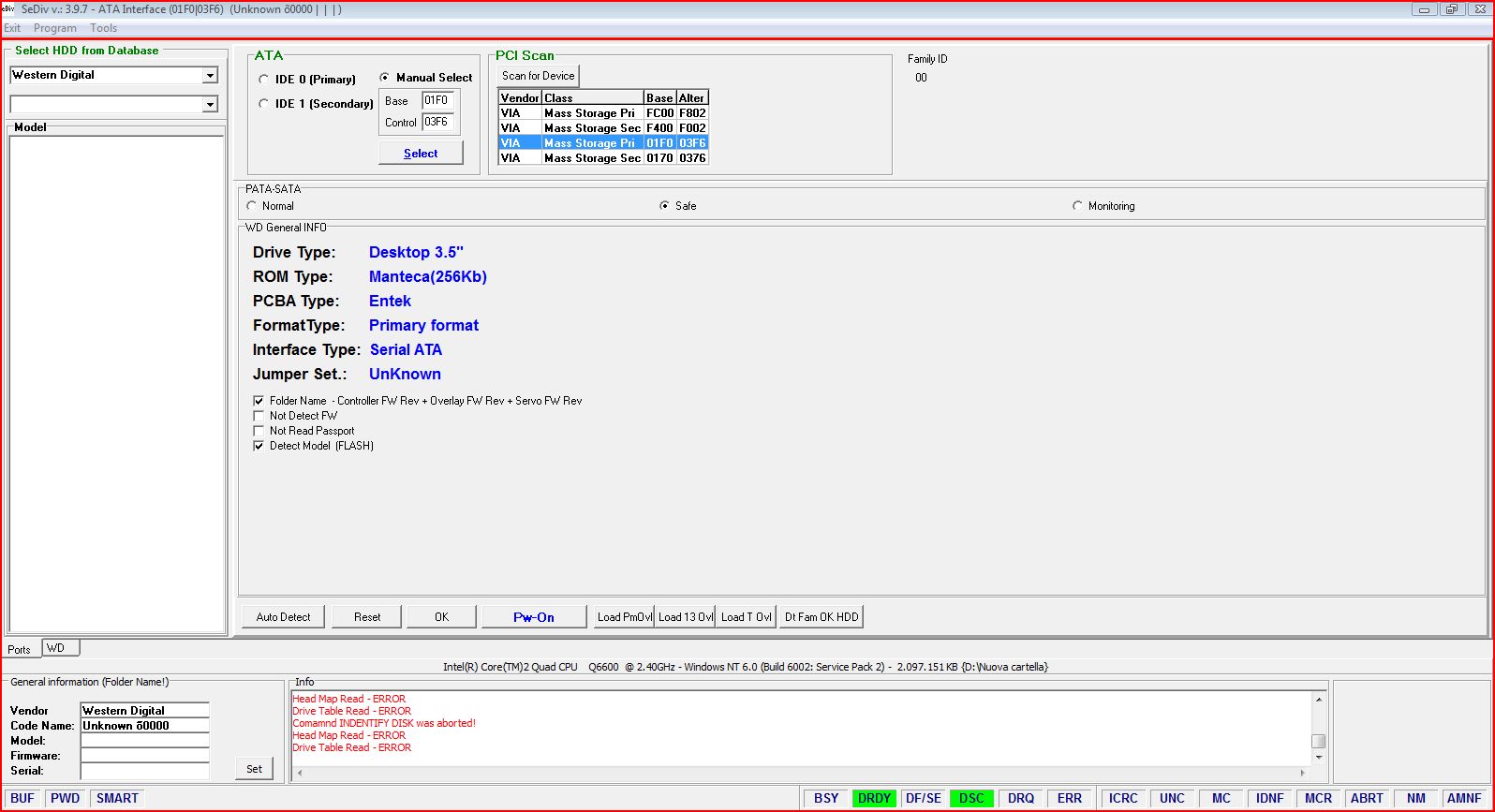Click the Info log scroll down arrow
Screen dimensions: 1495x812
click(1319, 757)
